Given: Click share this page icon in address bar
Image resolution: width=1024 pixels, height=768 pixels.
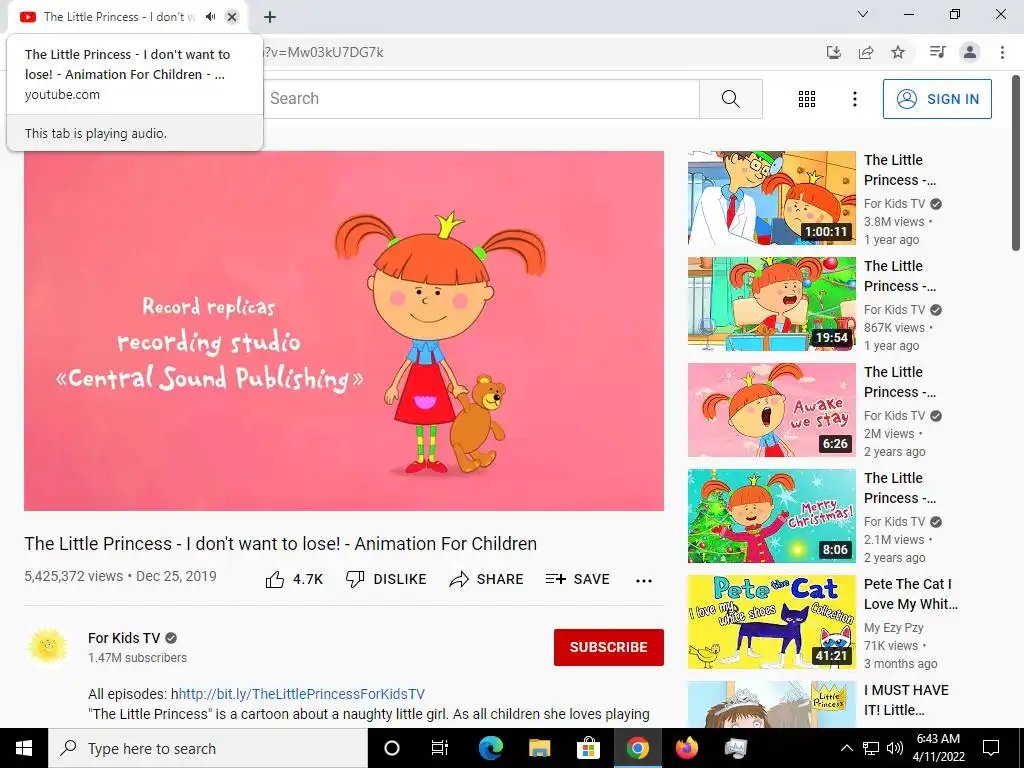Looking at the screenshot, I should (x=866, y=52).
